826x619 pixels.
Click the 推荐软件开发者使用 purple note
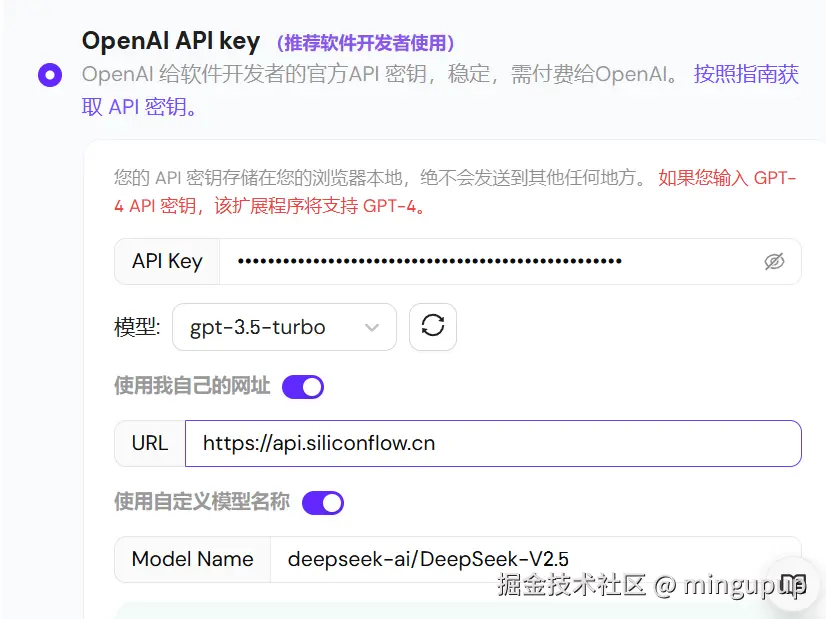click(365, 43)
